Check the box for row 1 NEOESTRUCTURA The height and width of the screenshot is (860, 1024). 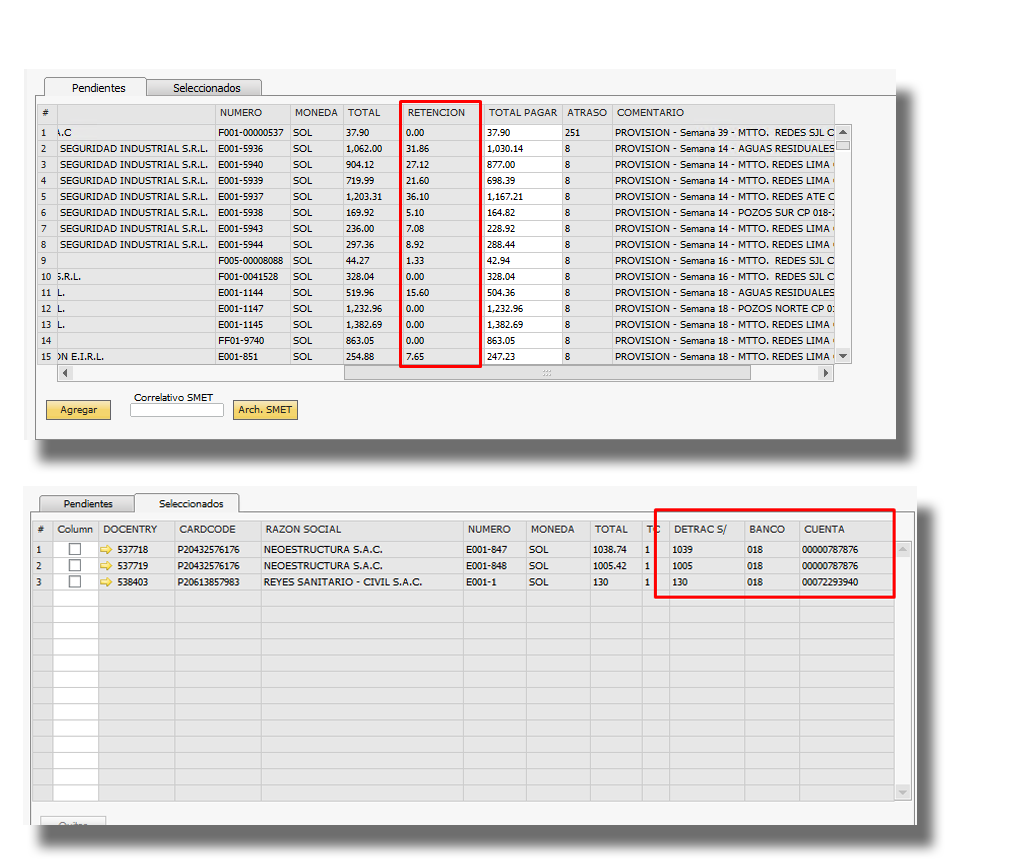pos(75,550)
